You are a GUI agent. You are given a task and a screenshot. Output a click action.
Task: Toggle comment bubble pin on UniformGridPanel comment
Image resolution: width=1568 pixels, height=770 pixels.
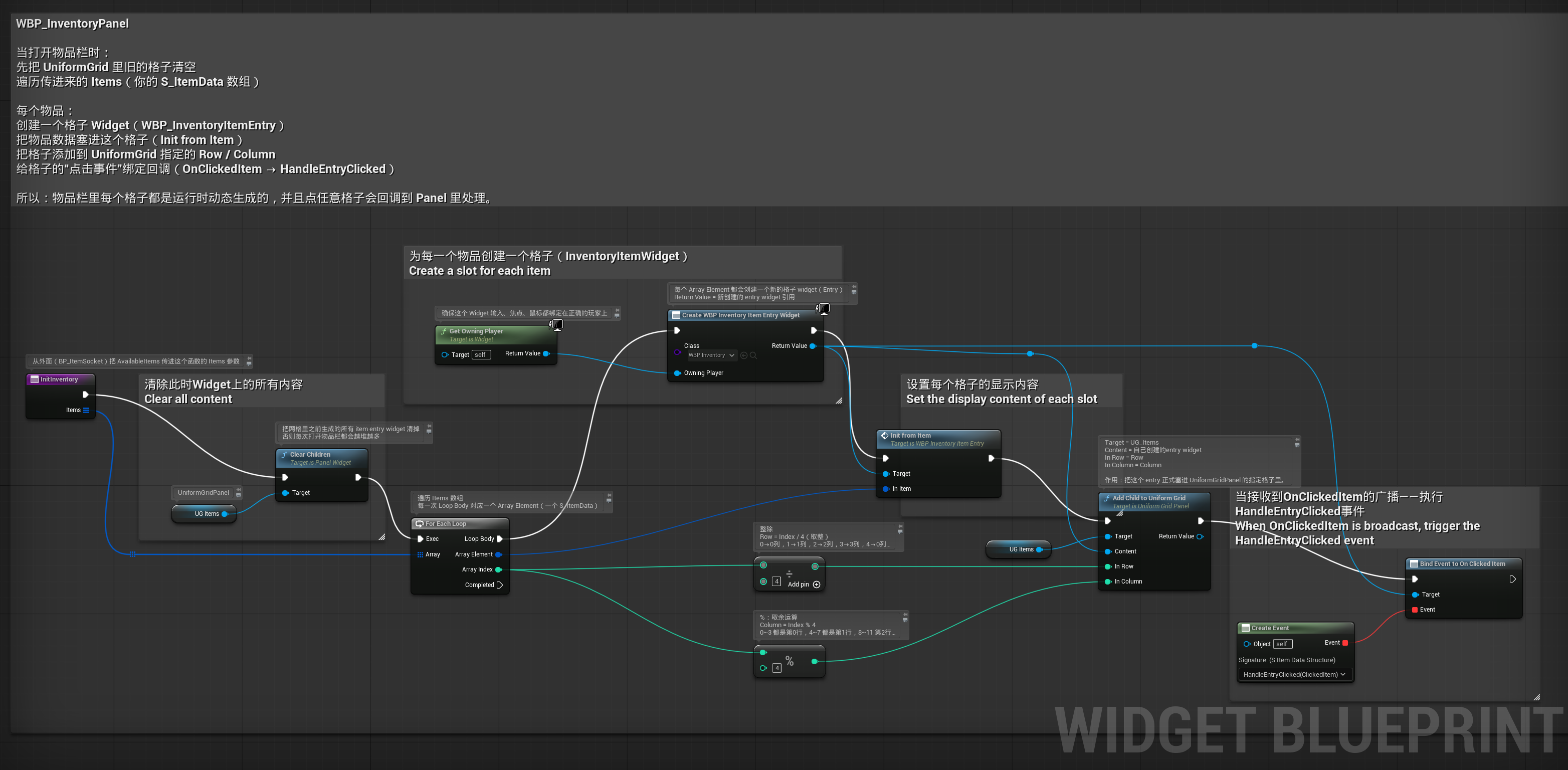[x=239, y=489]
